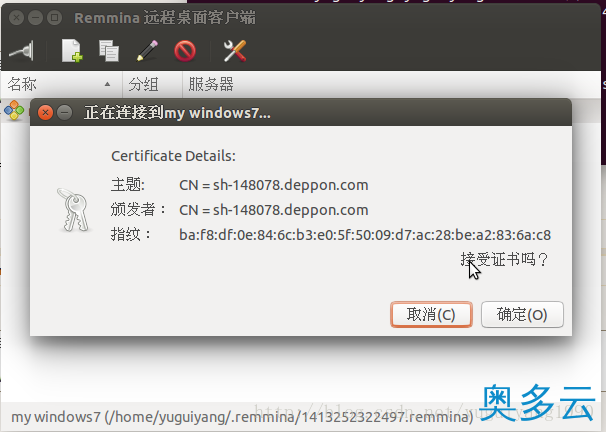Click the fingerprint value ba:f8:df:0e...
606x432 pixels.
pyautogui.click(x=365, y=235)
